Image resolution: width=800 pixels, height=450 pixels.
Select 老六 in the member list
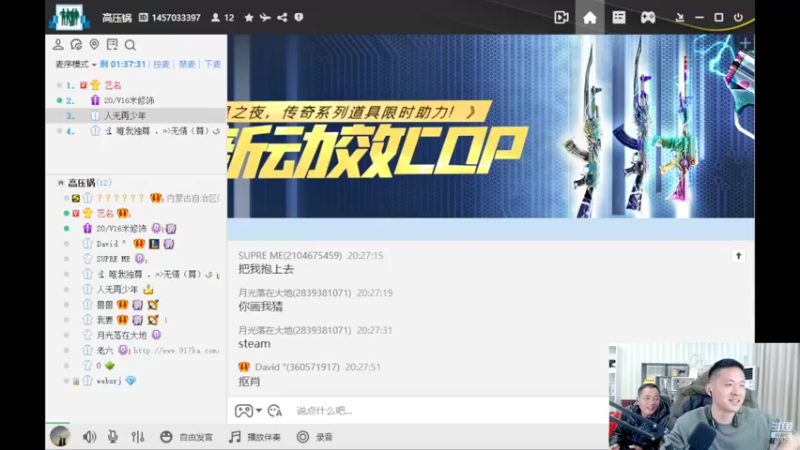tap(136, 351)
